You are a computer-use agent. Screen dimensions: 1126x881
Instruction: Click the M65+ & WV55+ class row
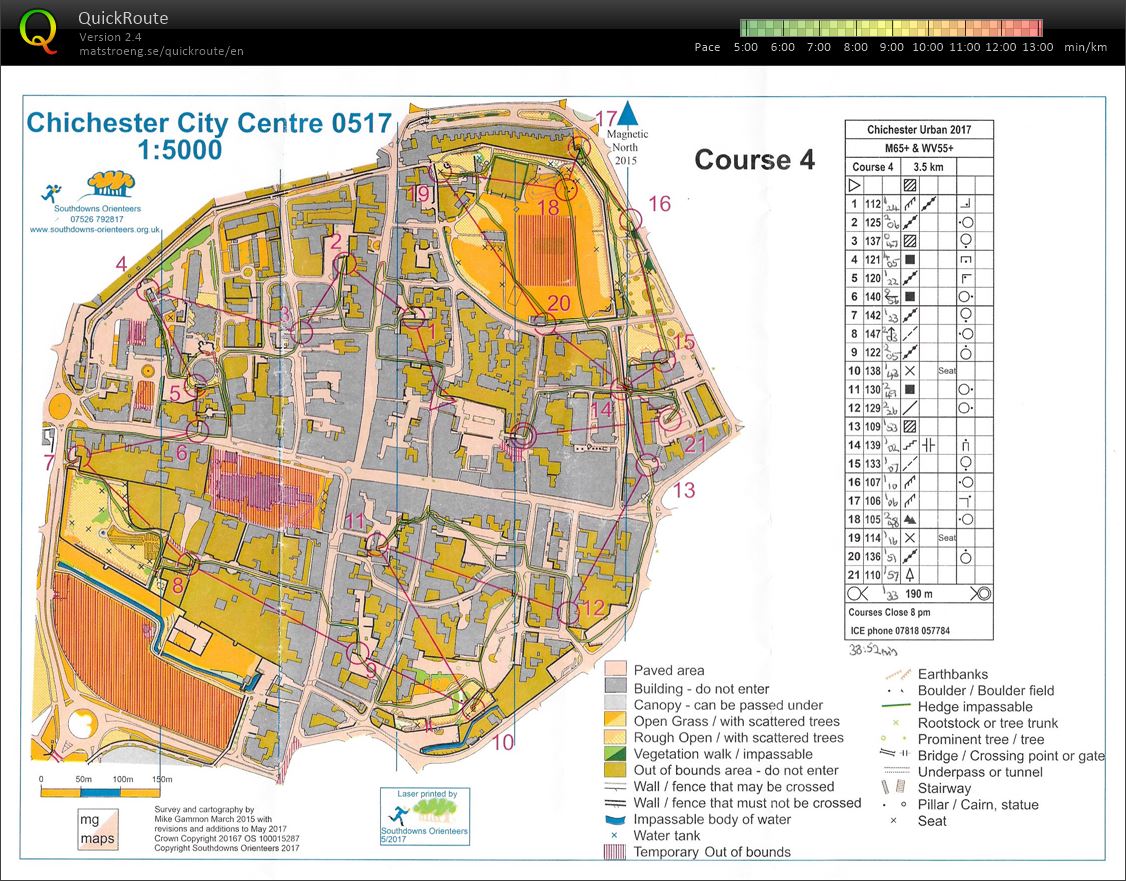(x=918, y=149)
